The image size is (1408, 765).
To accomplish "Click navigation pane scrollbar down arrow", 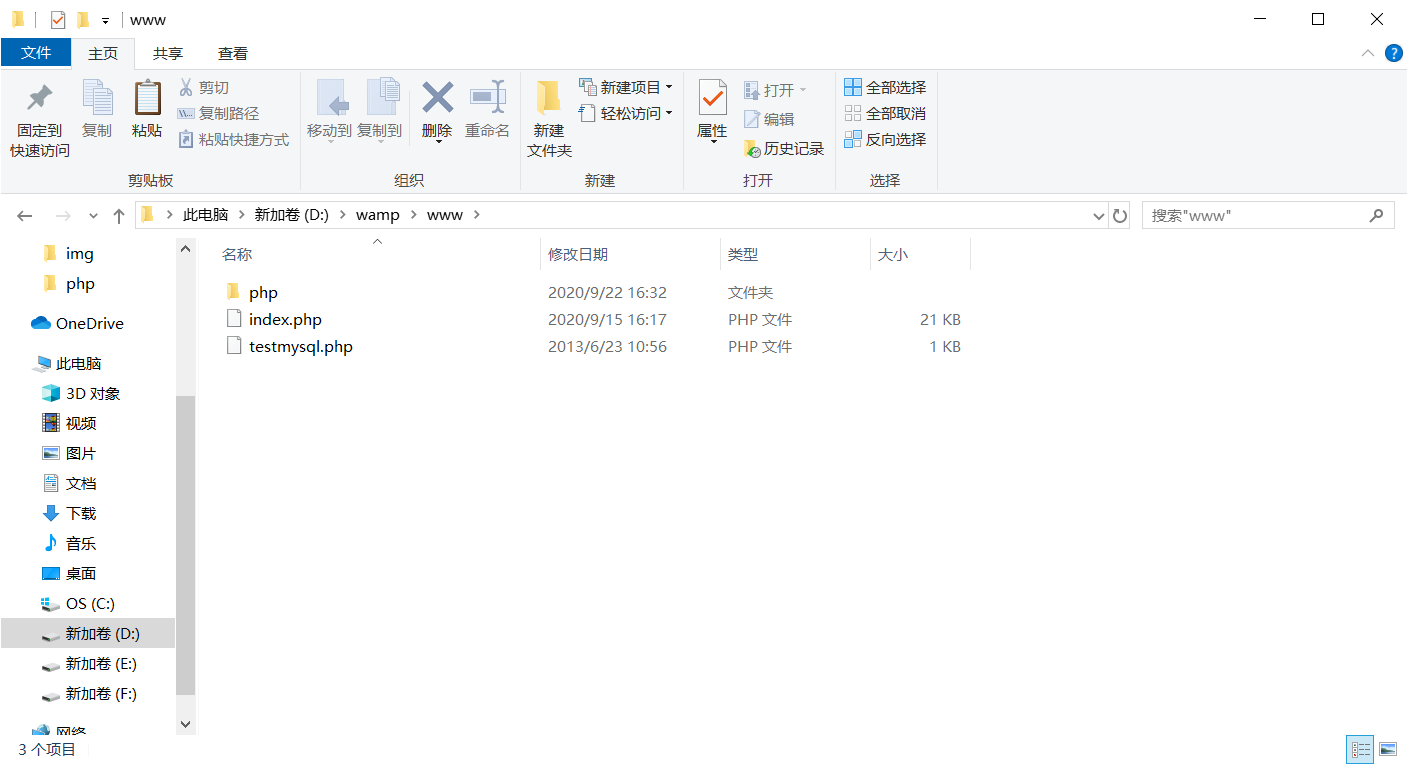I will pos(185,723).
